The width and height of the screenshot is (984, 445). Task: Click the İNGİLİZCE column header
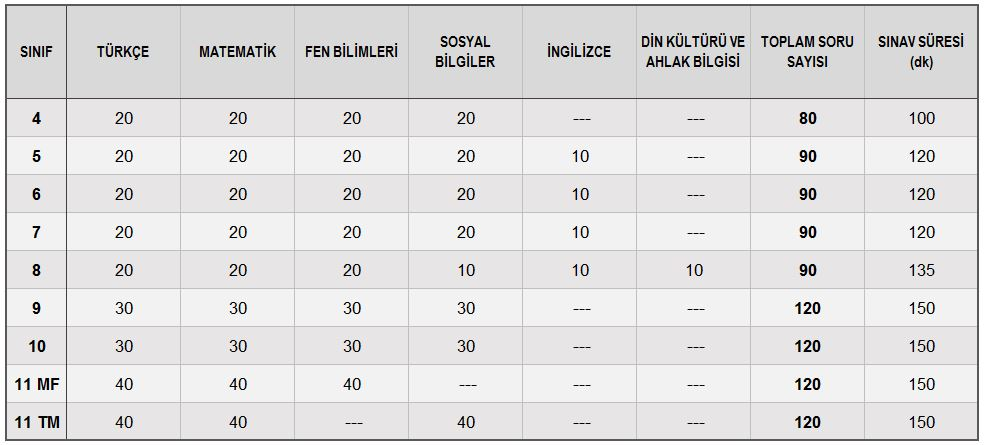tap(579, 51)
